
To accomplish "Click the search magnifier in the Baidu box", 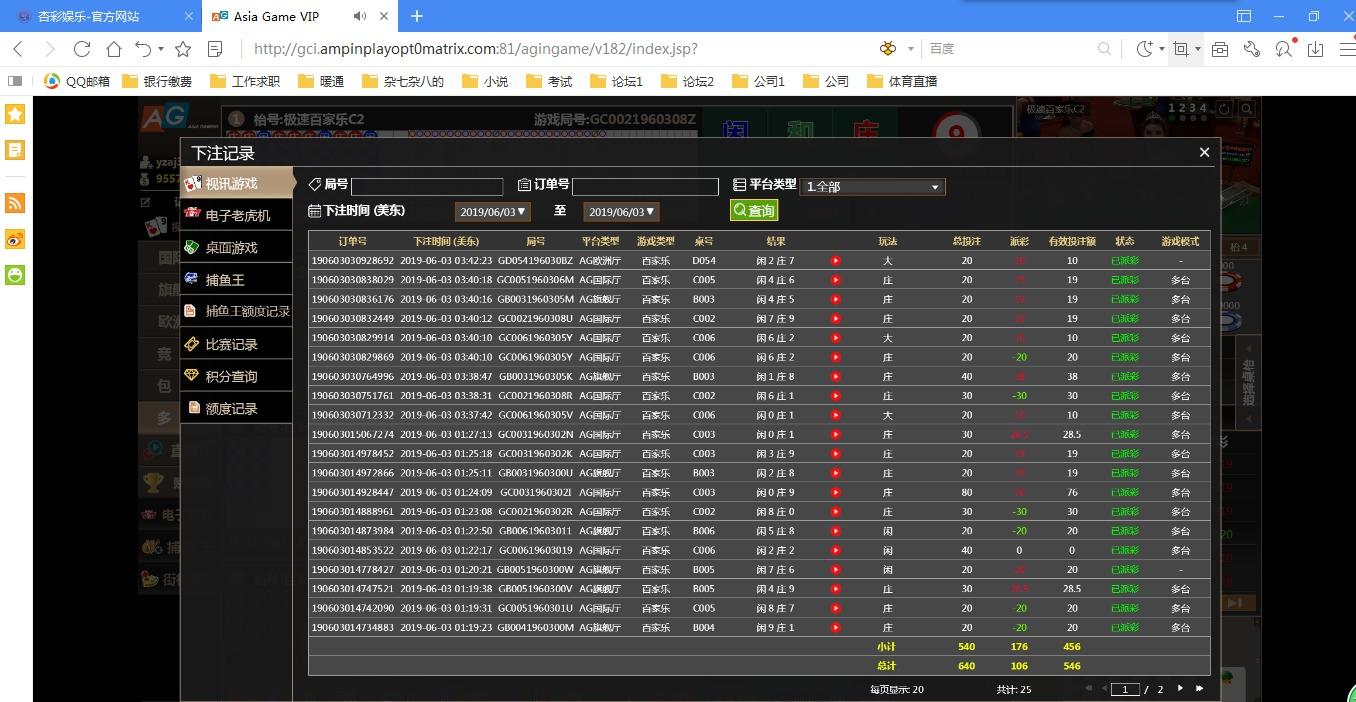I will pos(1104,49).
